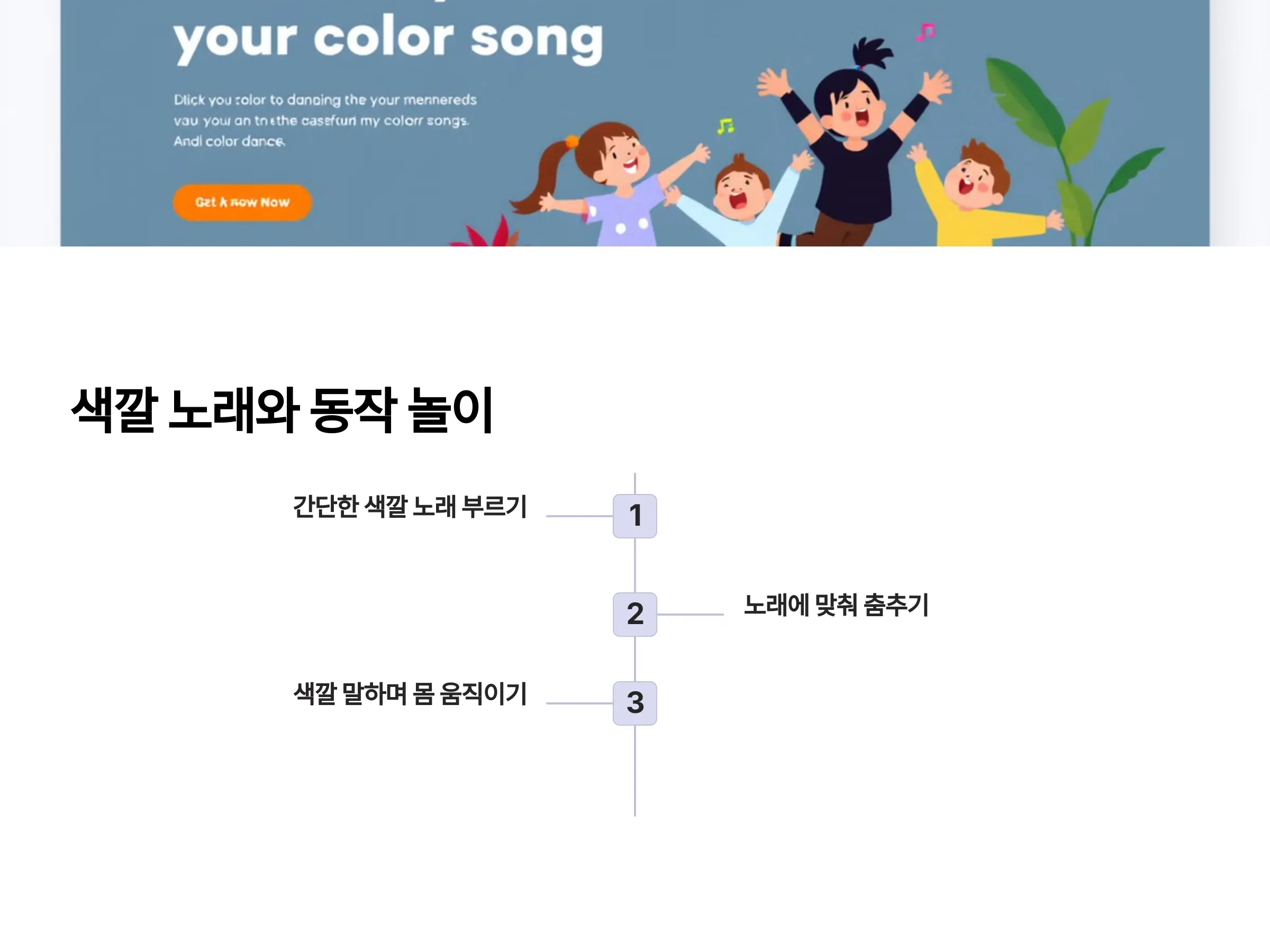Click the pink music note icon
This screenshot has height=952, width=1270.
tap(925, 32)
